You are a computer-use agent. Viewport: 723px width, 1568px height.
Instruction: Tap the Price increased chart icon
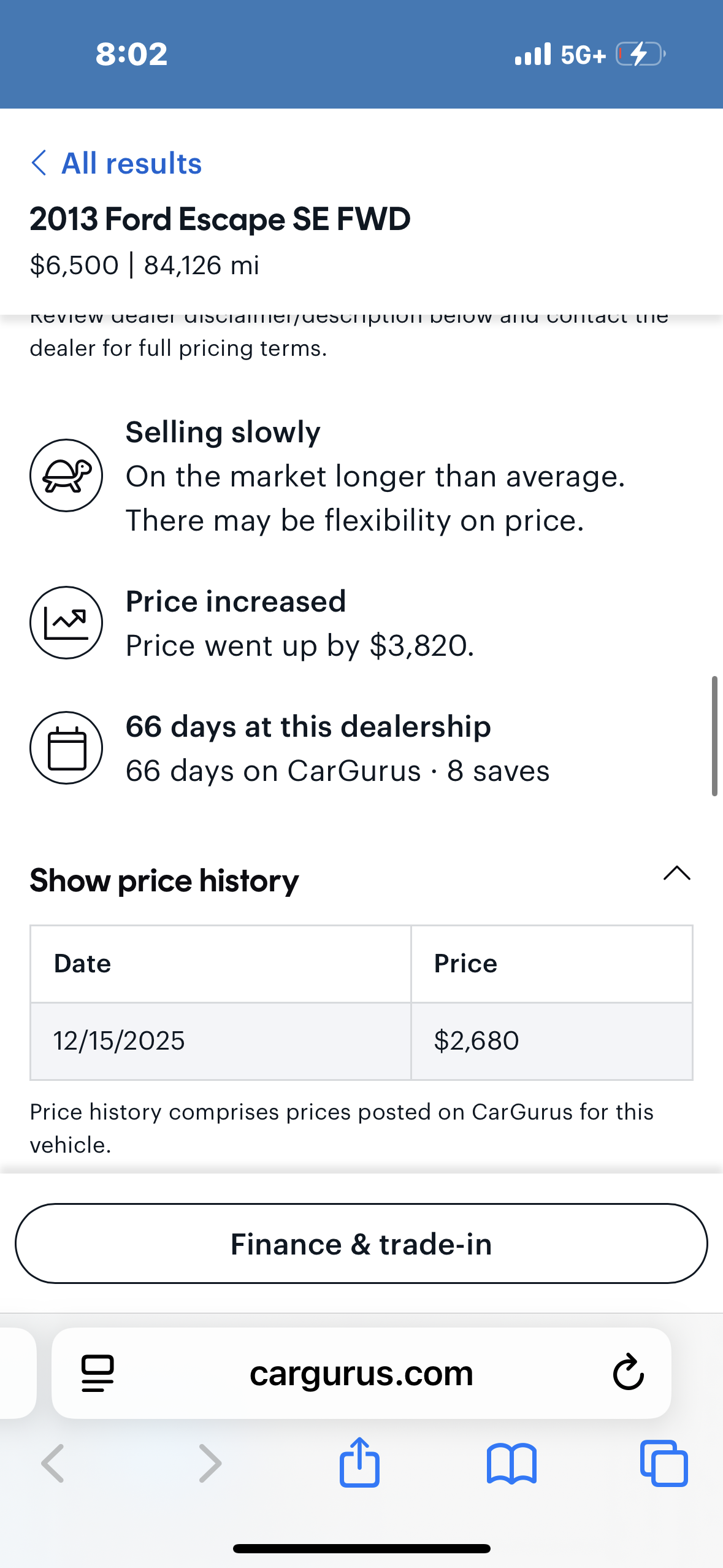pyautogui.click(x=66, y=623)
